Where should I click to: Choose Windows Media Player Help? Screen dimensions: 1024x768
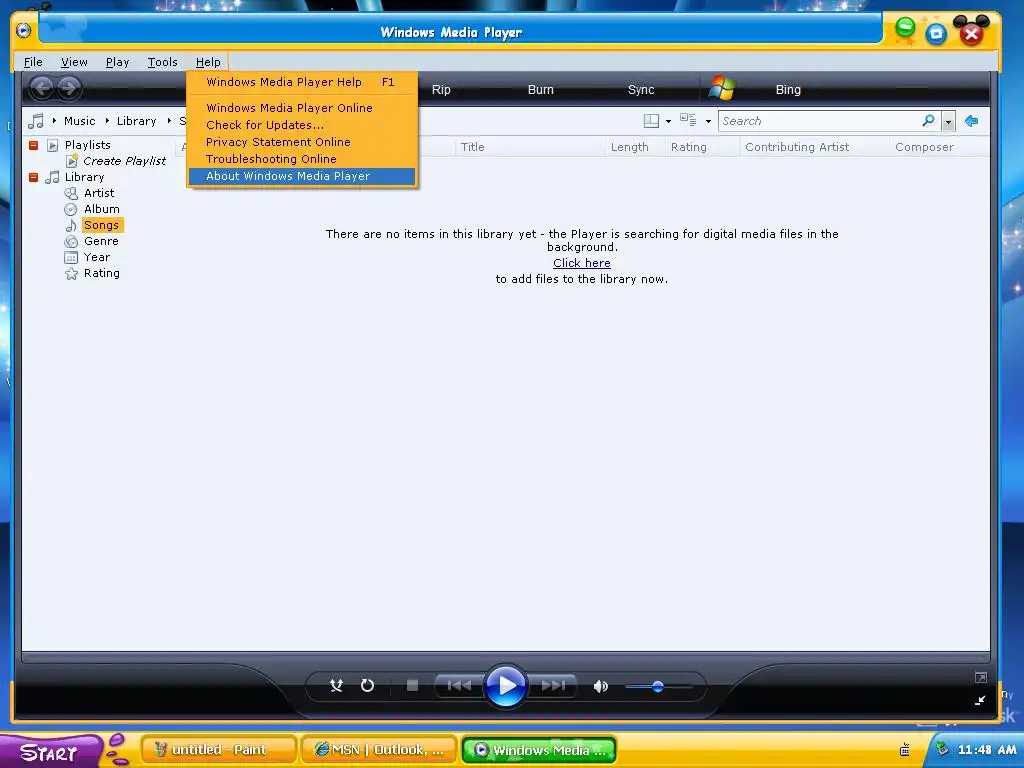coord(302,82)
